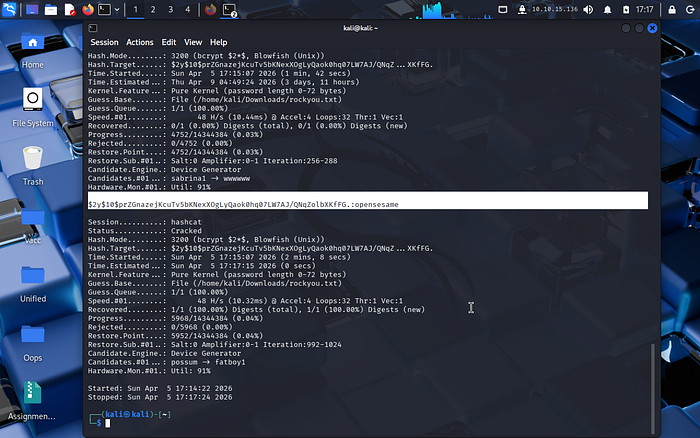This screenshot has width=700, height=438.
Task: Open the File System desktop icon
Action: tap(33, 108)
